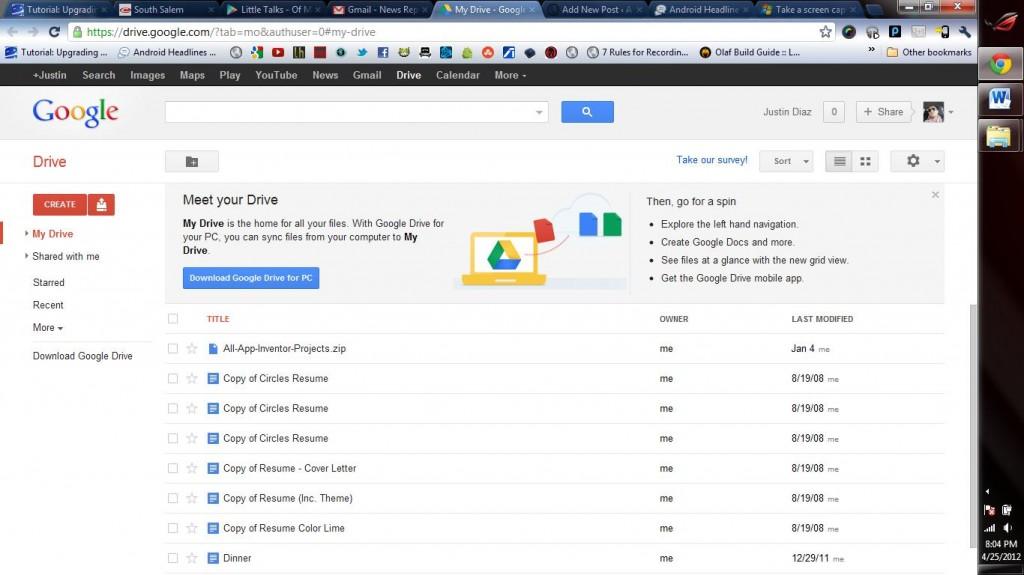This screenshot has height=575, width=1024.
Task: Click the upload button beside Create
Action: pyautogui.click(x=101, y=204)
